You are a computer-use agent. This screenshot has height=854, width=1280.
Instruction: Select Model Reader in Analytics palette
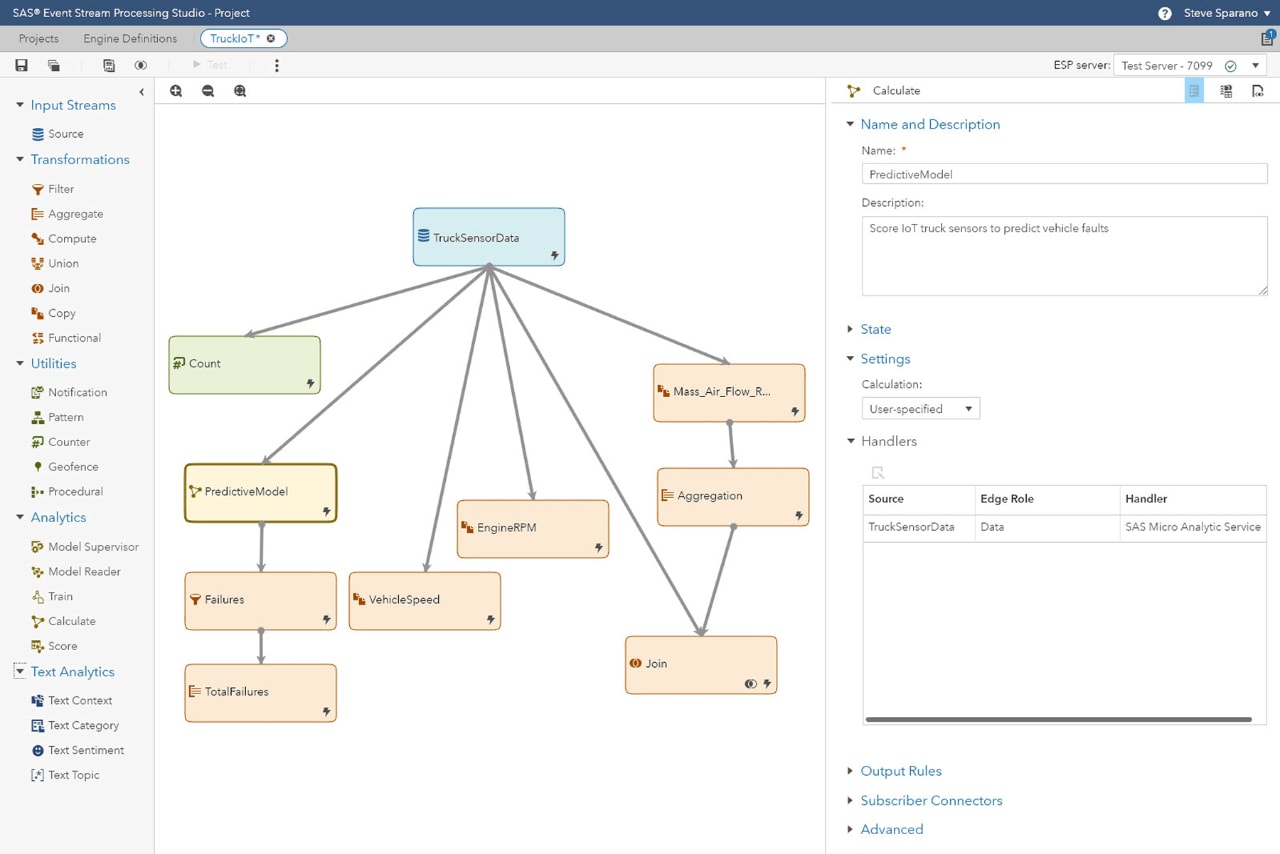(76, 572)
